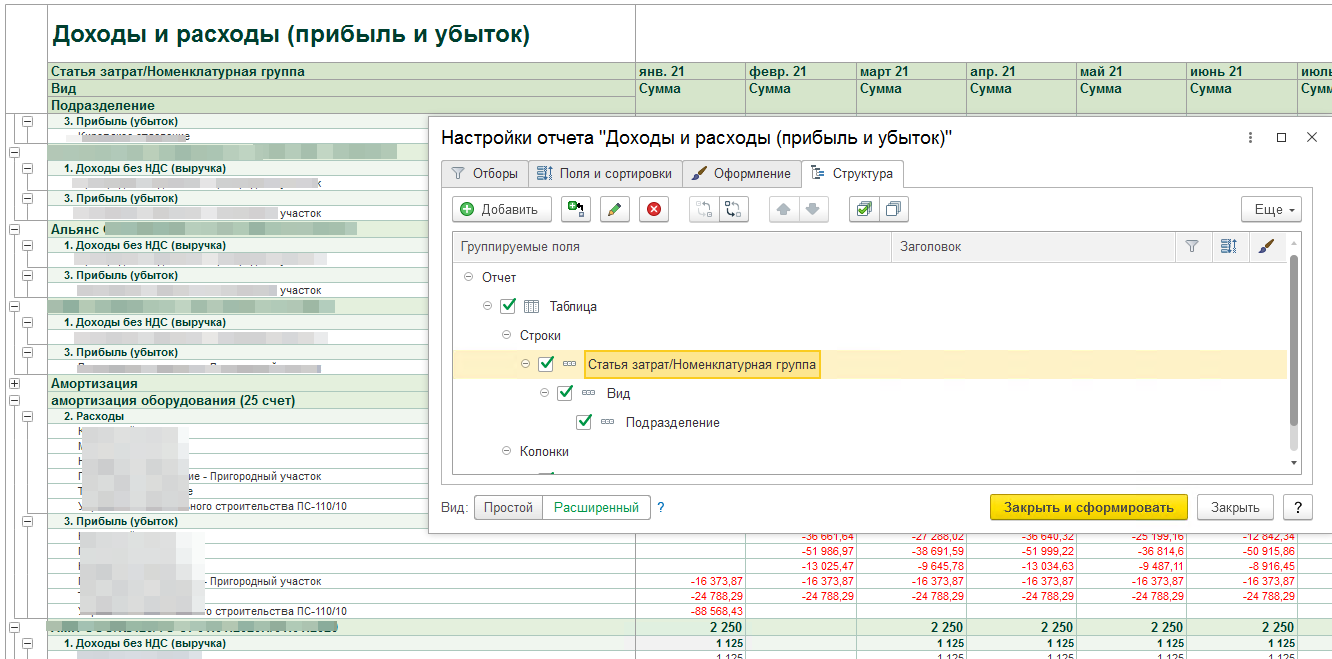Click the cell with value -13 025,47

pyautogui.click(x=801, y=566)
